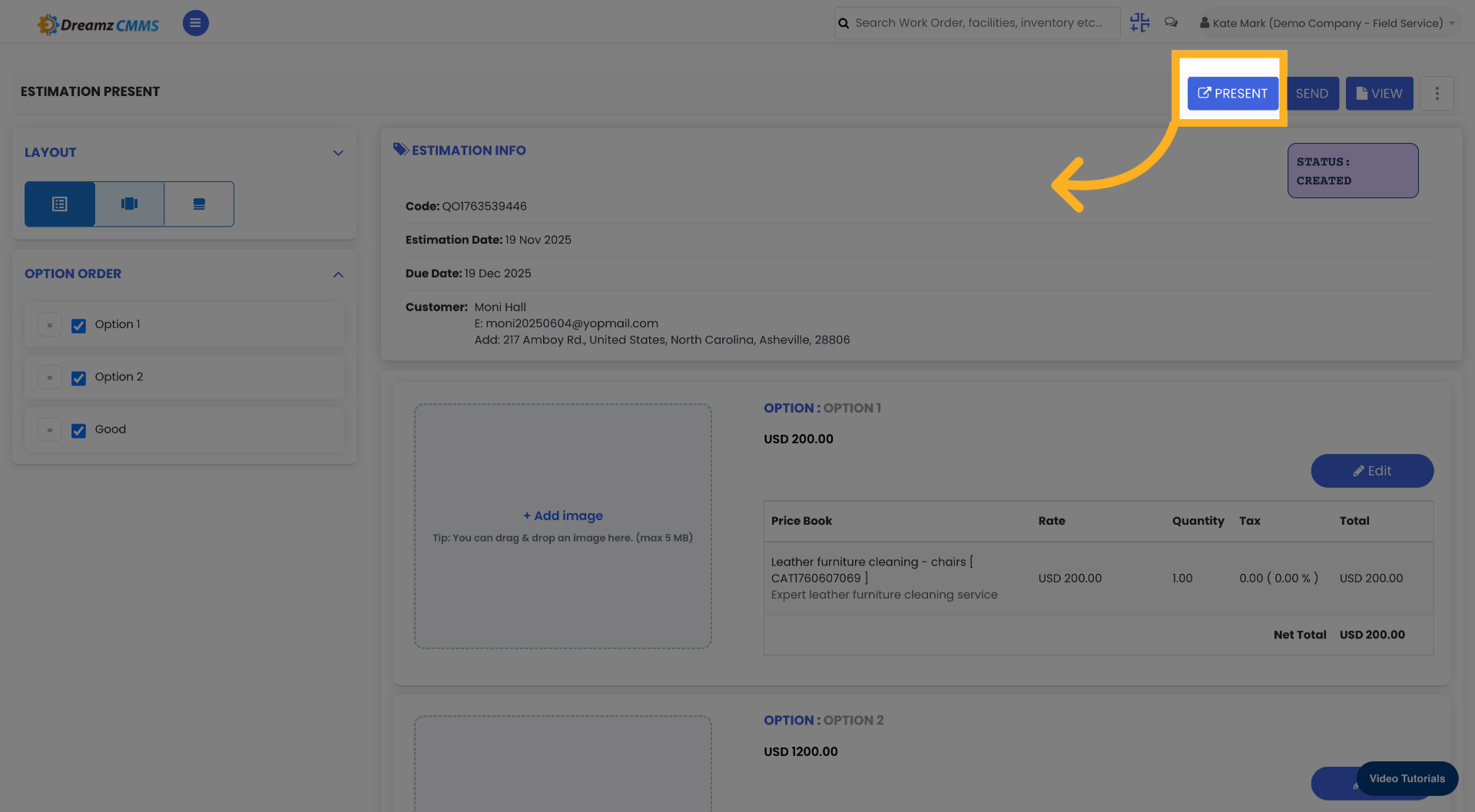Click the customer name Moni Hall
Image resolution: width=1475 pixels, height=812 pixels.
[x=500, y=307]
